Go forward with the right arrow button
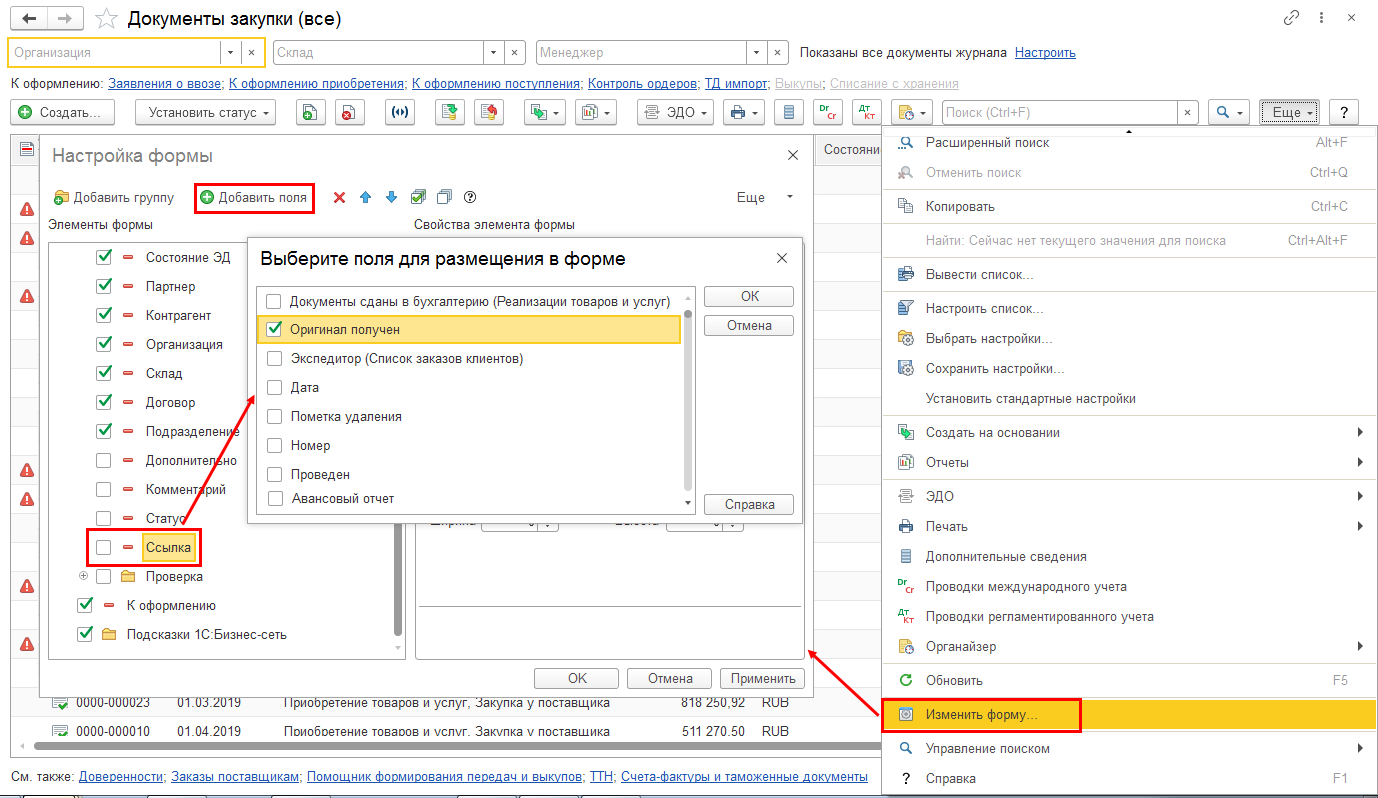This screenshot has width=1378, height=798. [65, 19]
